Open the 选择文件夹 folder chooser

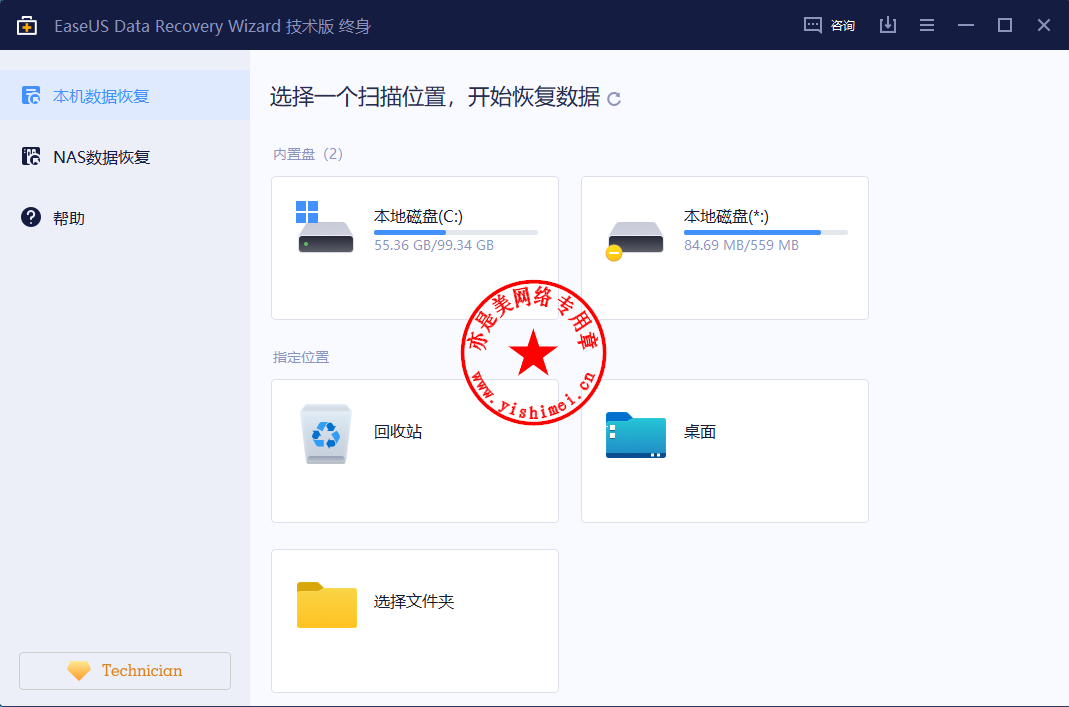click(415, 620)
